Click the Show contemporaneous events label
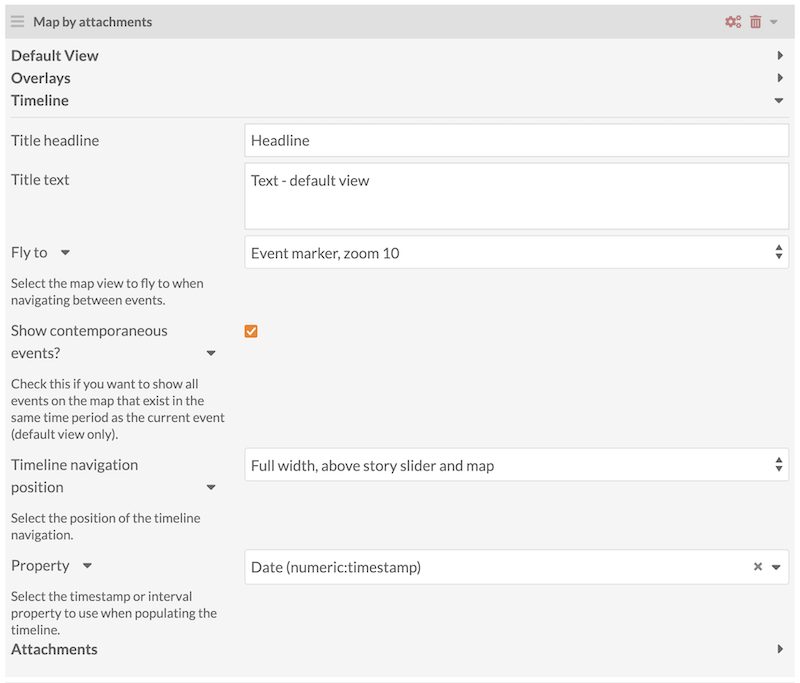 click(x=89, y=342)
